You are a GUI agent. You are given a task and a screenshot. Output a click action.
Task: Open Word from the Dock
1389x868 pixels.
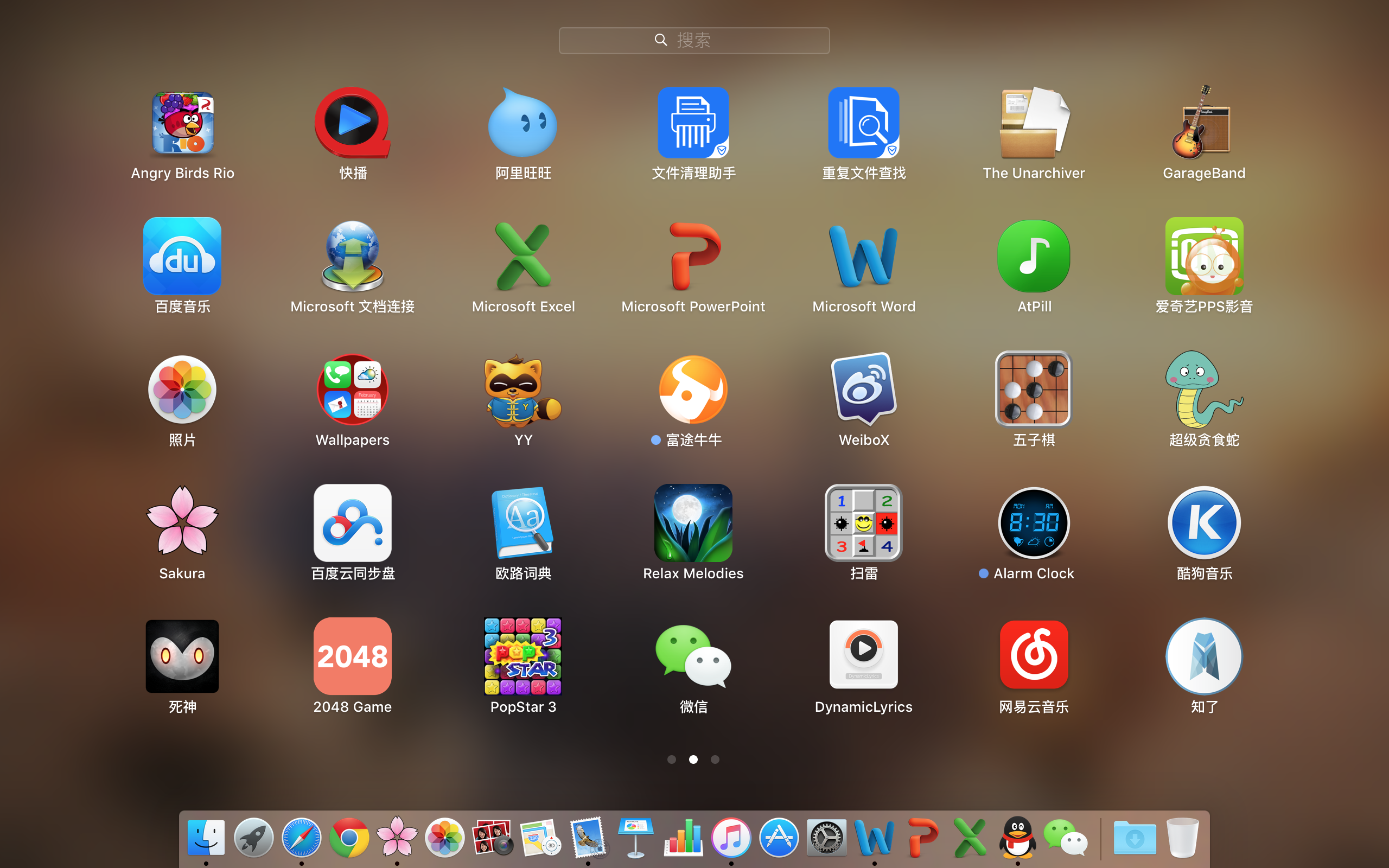click(x=874, y=838)
